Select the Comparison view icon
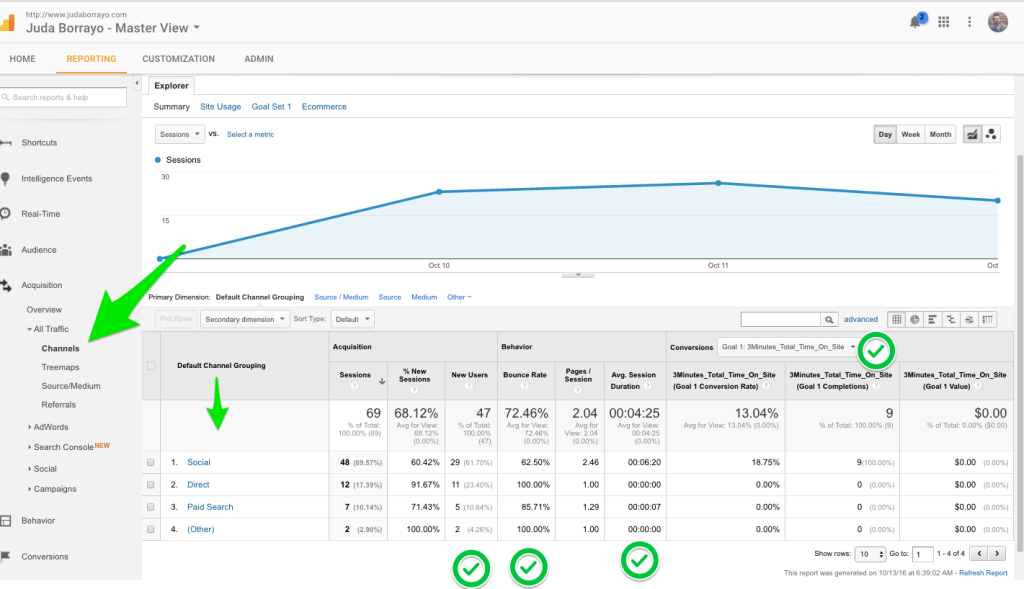1024x589 pixels. 951,319
